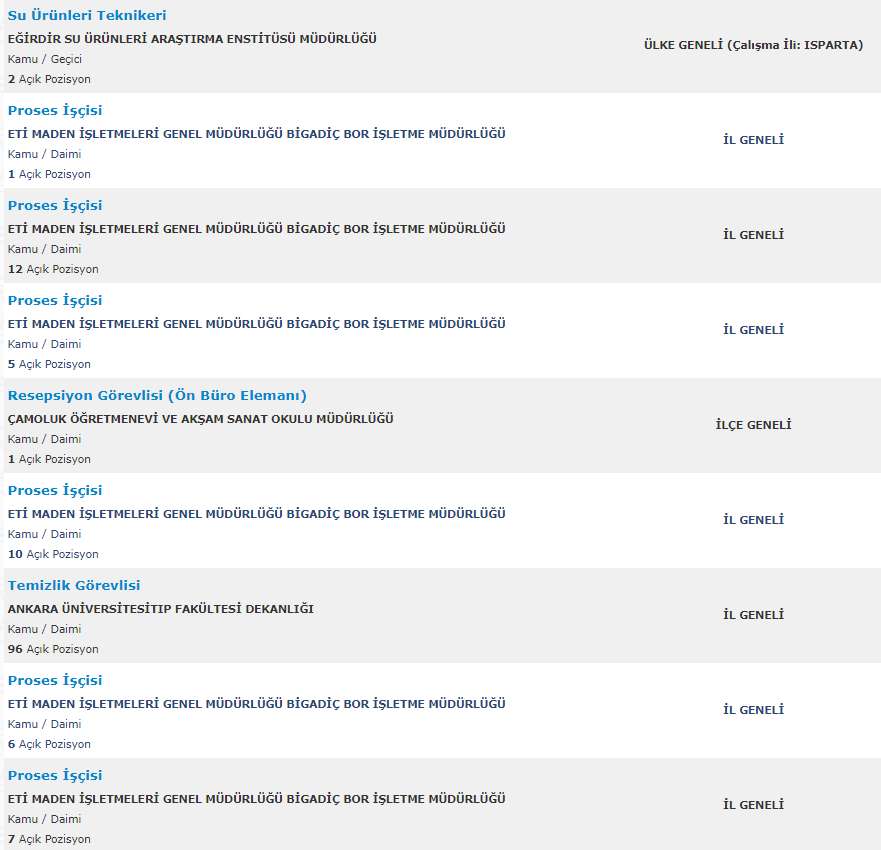Image resolution: width=881 pixels, height=850 pixels.
Task: Open the Su Ürünleri Teknikeri job listing
Action: (x=87, y=15)
